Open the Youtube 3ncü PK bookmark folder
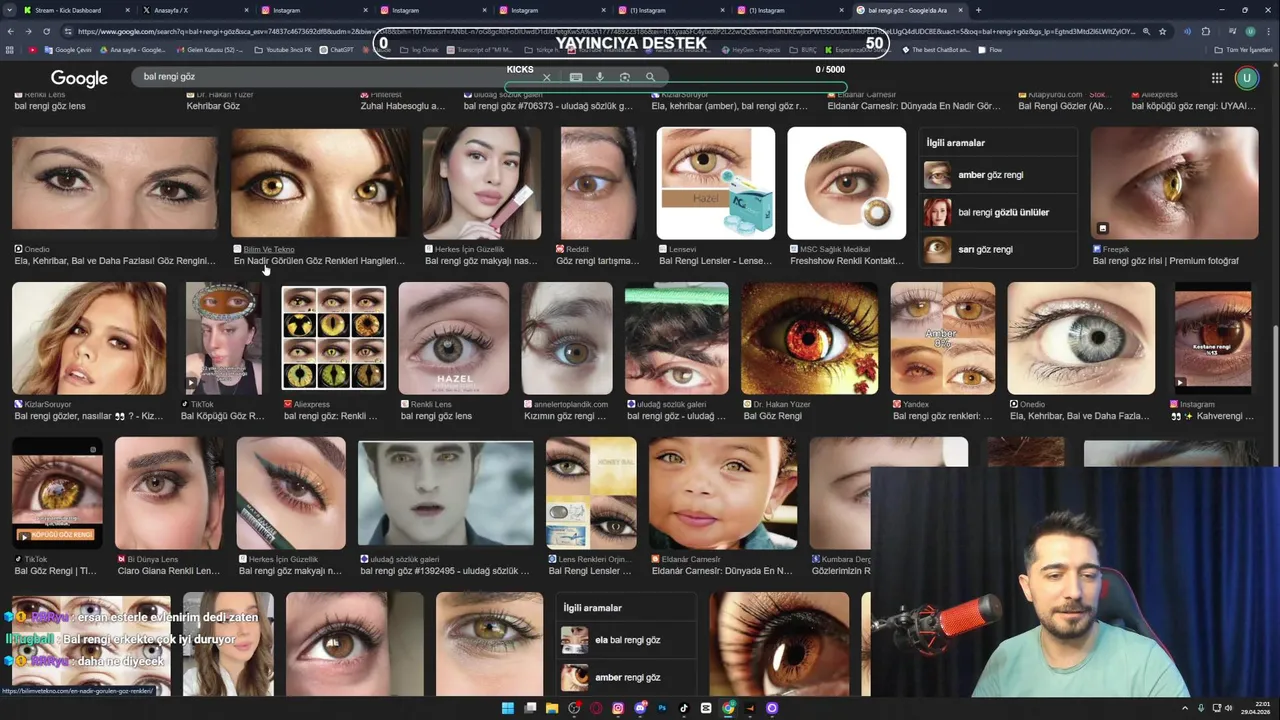 (x=283, y=50)
